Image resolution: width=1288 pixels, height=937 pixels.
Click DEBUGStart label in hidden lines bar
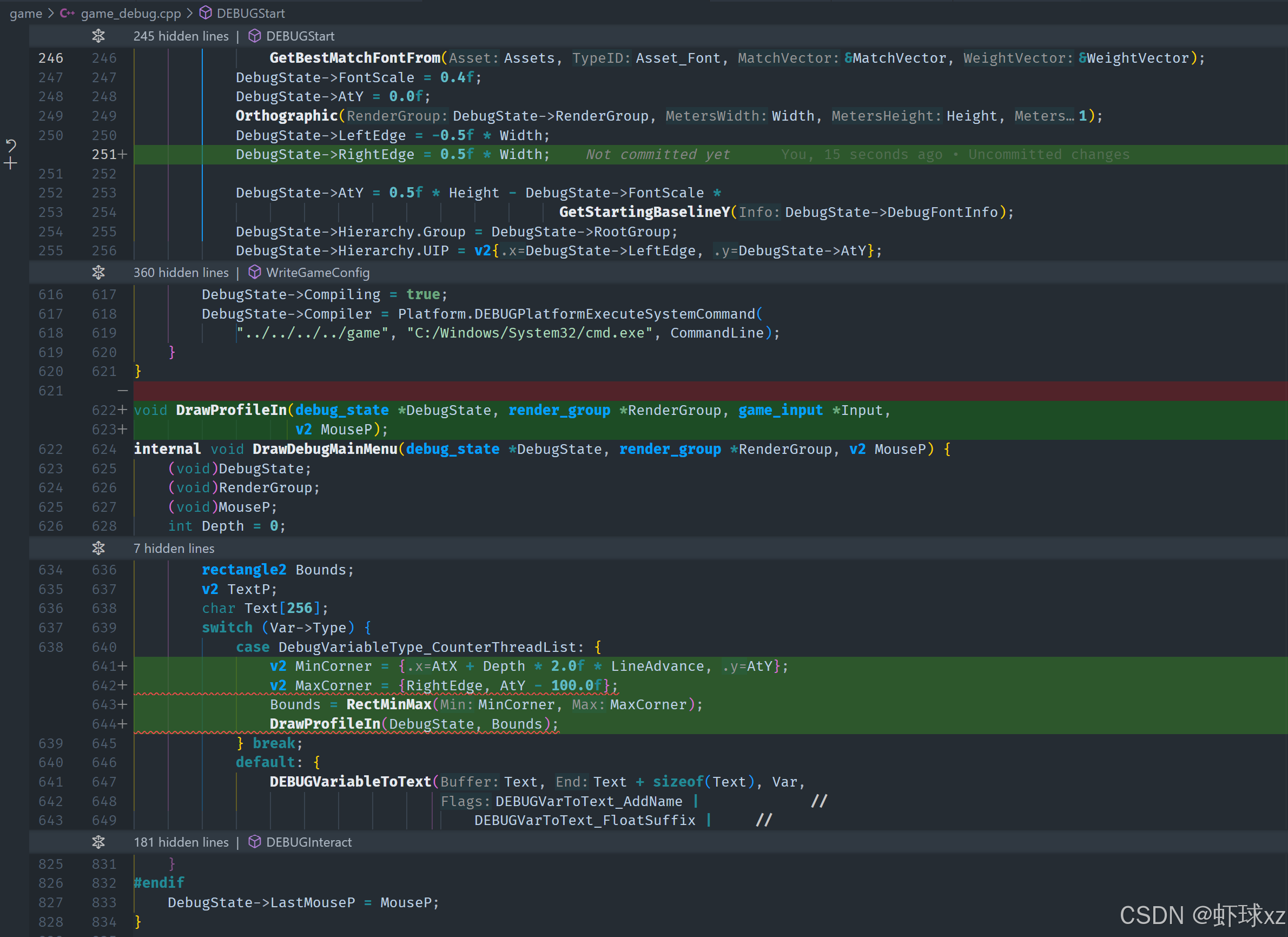[x=300, y=36]
